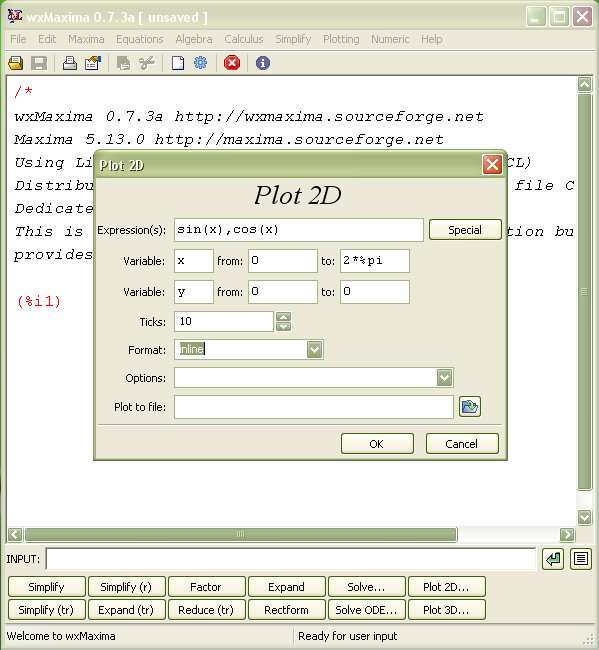The image size is (599, 650).
Task: Click the Expand (tr) button
Action: point(126,610)
